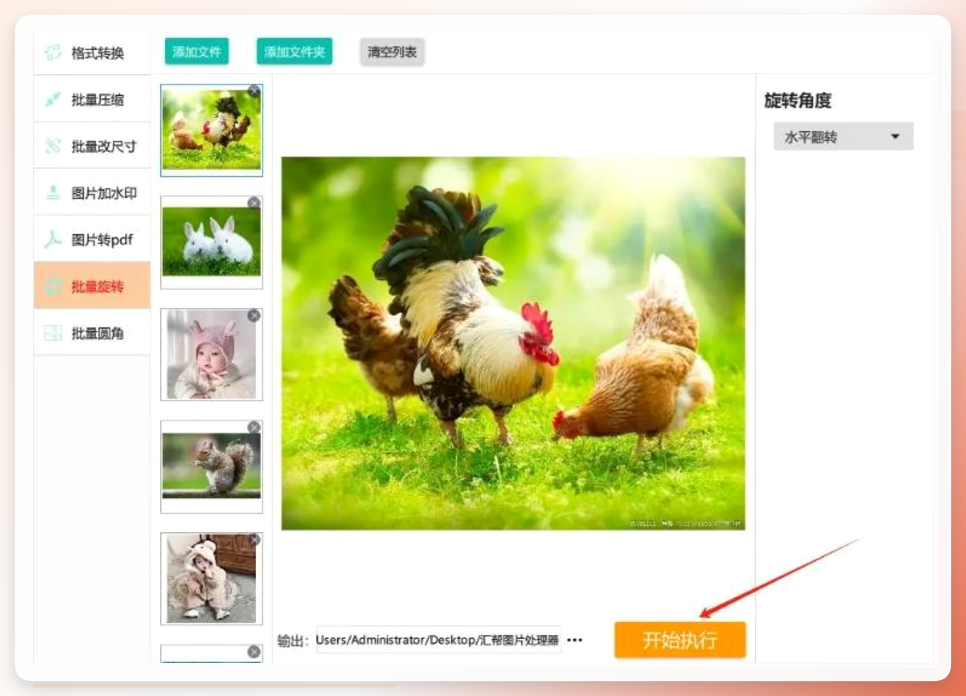Select the chickens thumbnail
966x696 pixels.
click(211, 130)
